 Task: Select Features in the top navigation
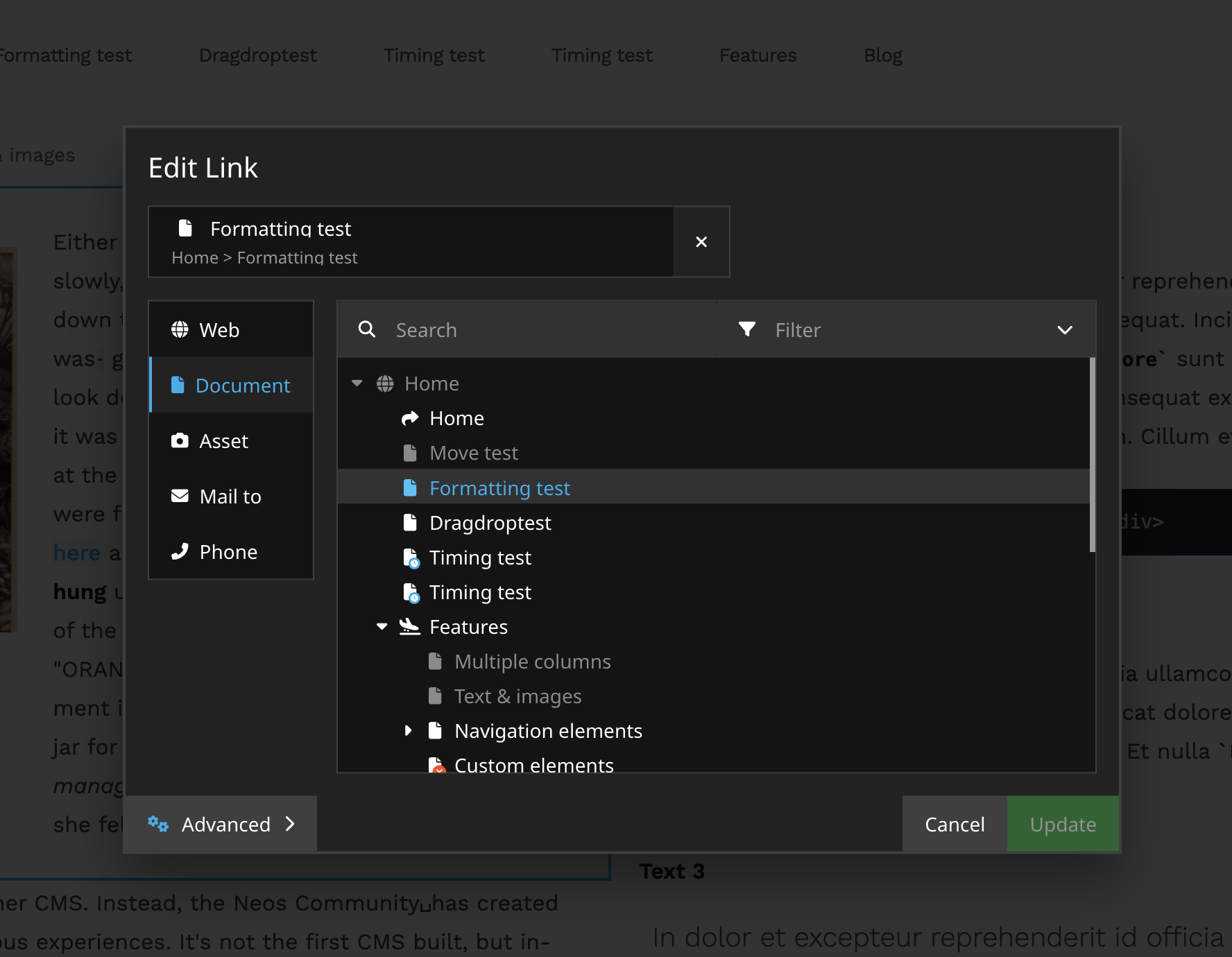click(x=758, y=55)
